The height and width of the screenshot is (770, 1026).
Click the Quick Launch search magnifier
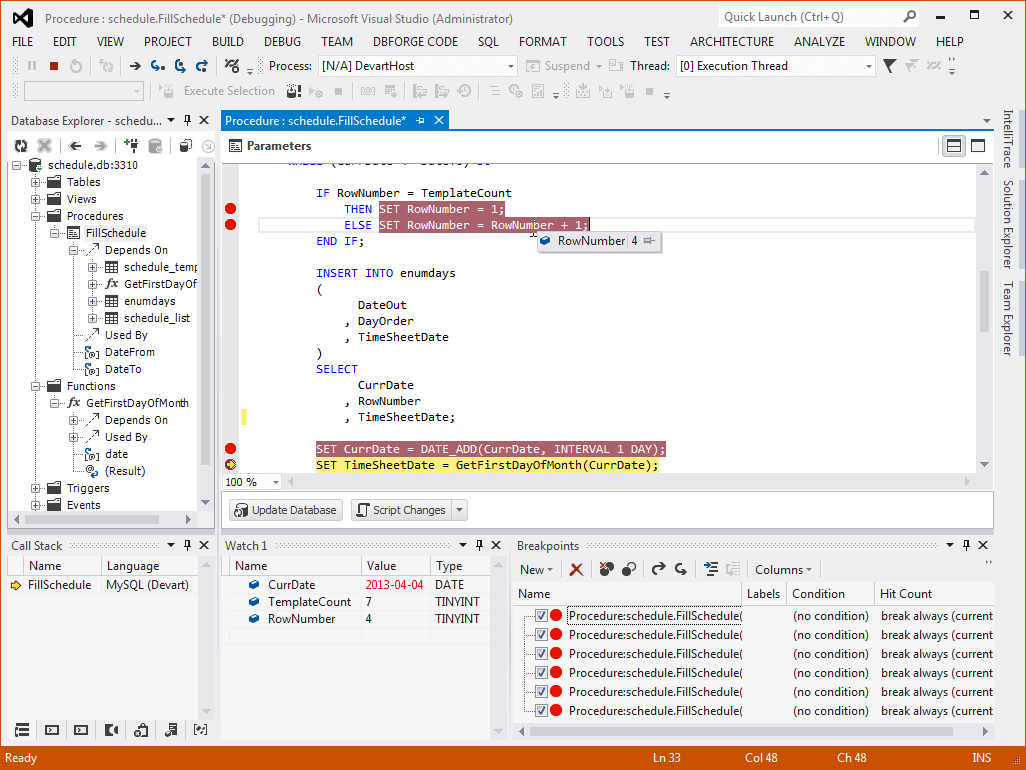pyautogui.click(x=910, y=17)
